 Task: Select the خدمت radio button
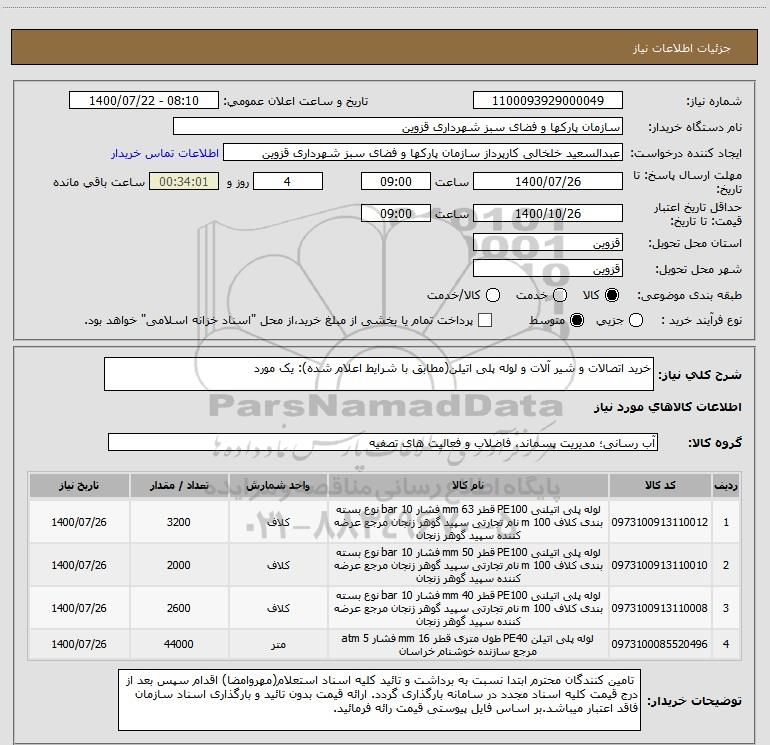pos(560,295)
